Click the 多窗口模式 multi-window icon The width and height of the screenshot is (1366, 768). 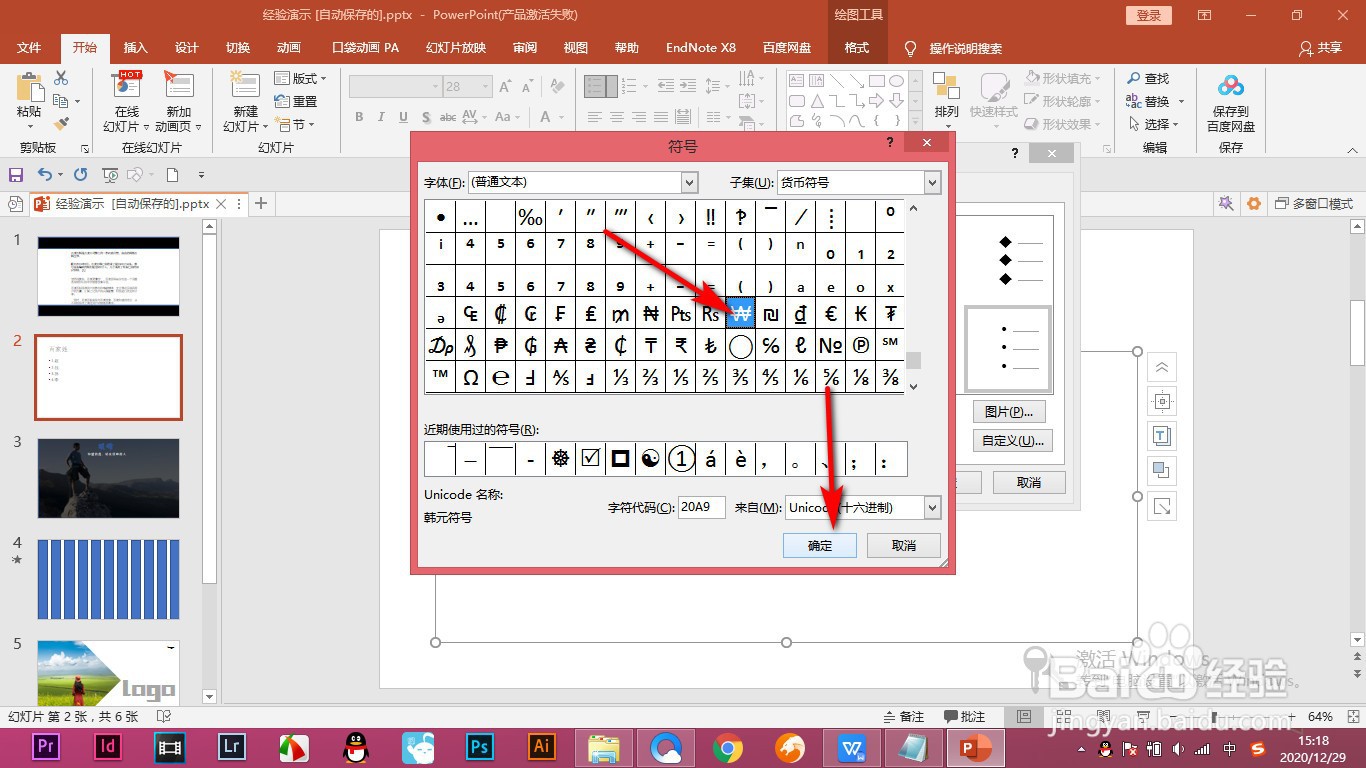pos(1282,203)
